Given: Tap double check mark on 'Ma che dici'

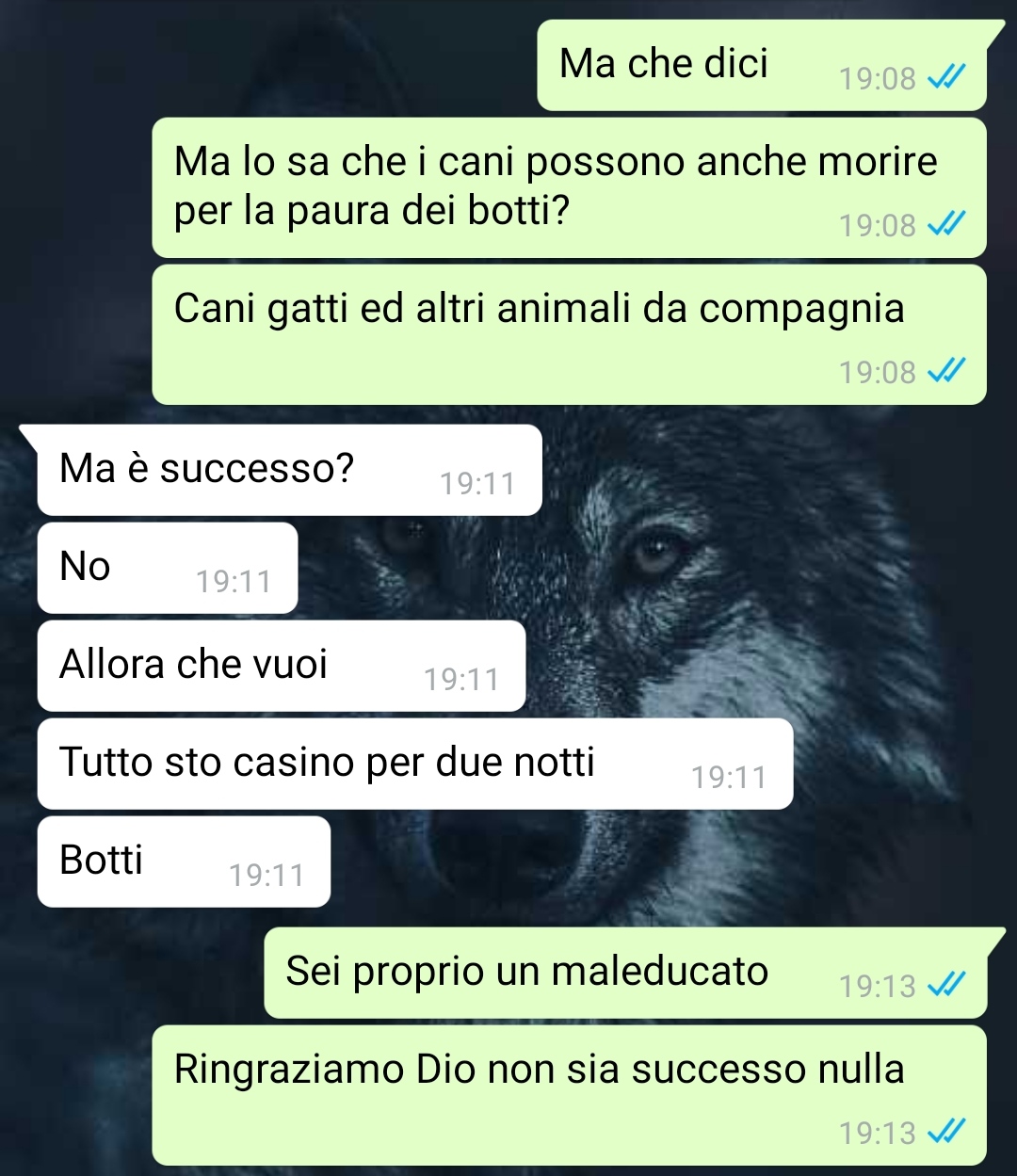Looking at the screenshot, I should click(946, 78).
